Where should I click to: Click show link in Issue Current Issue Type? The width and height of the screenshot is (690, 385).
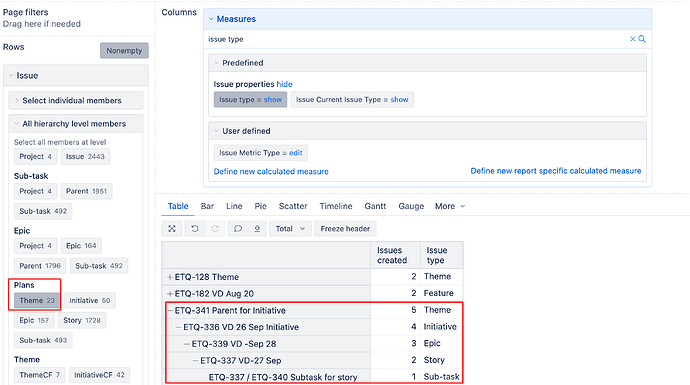(x=399, y=99)
